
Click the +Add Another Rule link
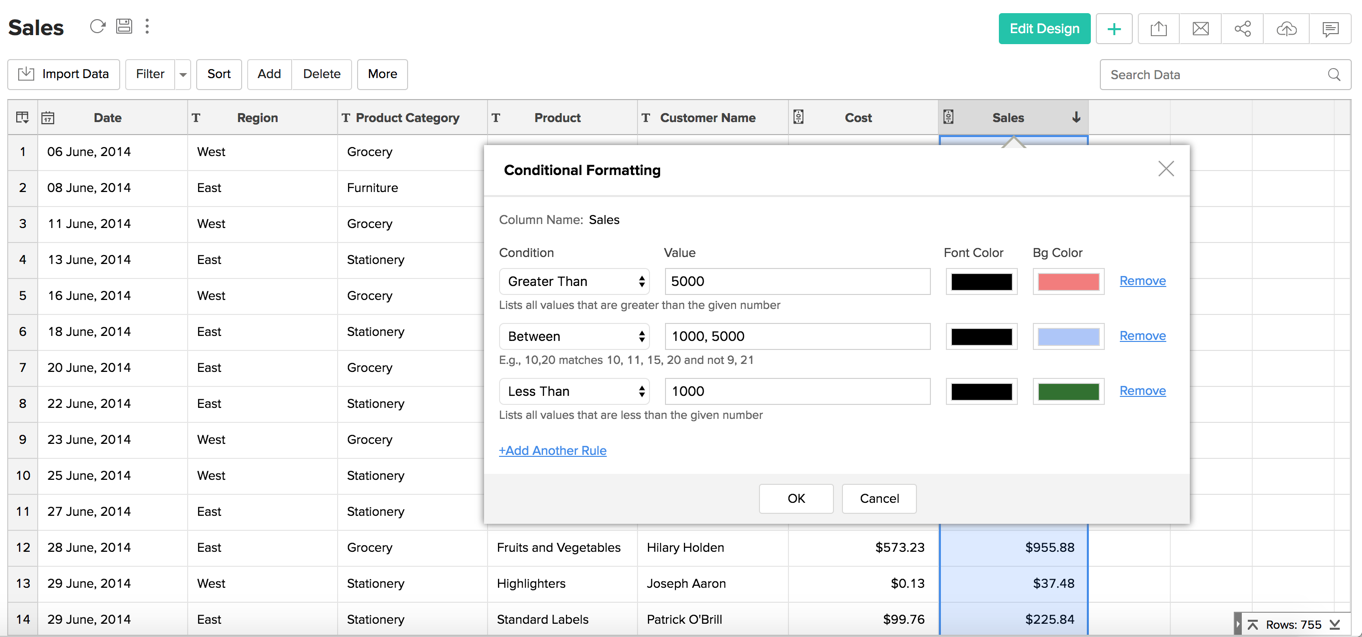coord(552,451)
